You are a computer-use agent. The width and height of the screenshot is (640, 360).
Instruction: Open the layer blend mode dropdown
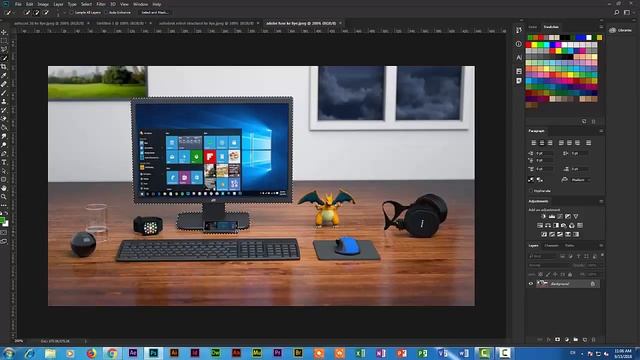pos(549,265)
